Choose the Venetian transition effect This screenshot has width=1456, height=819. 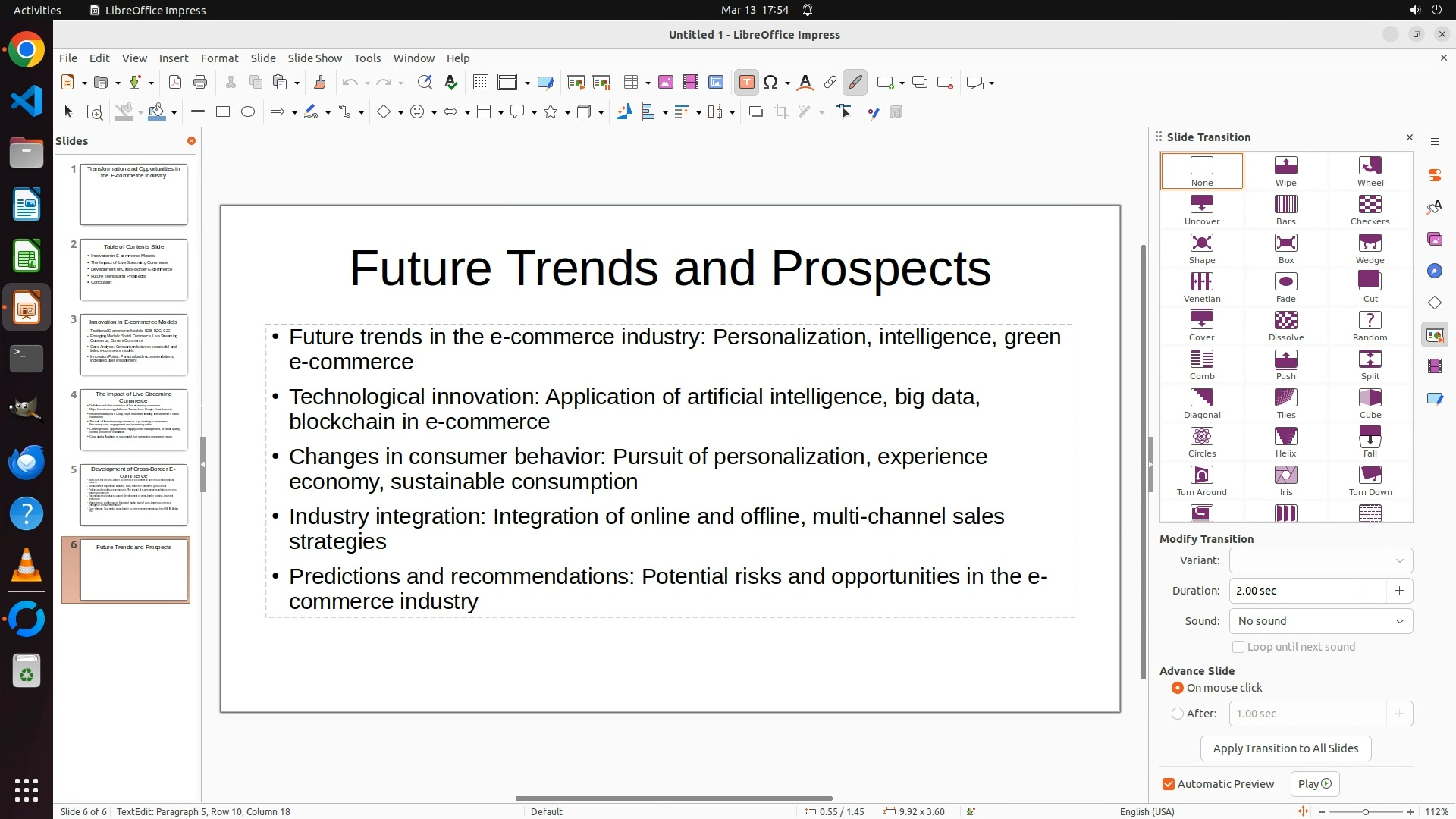[x=1201, y=287]
